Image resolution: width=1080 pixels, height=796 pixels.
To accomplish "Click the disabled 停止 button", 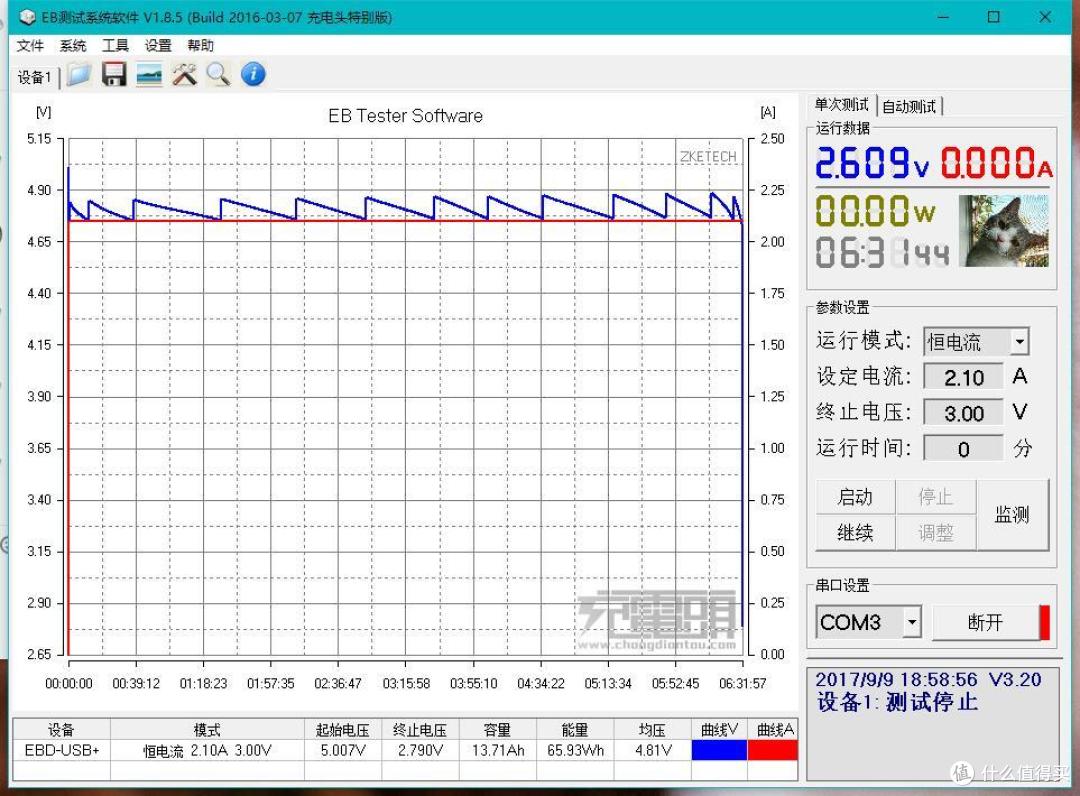I will tap(935, 496).
